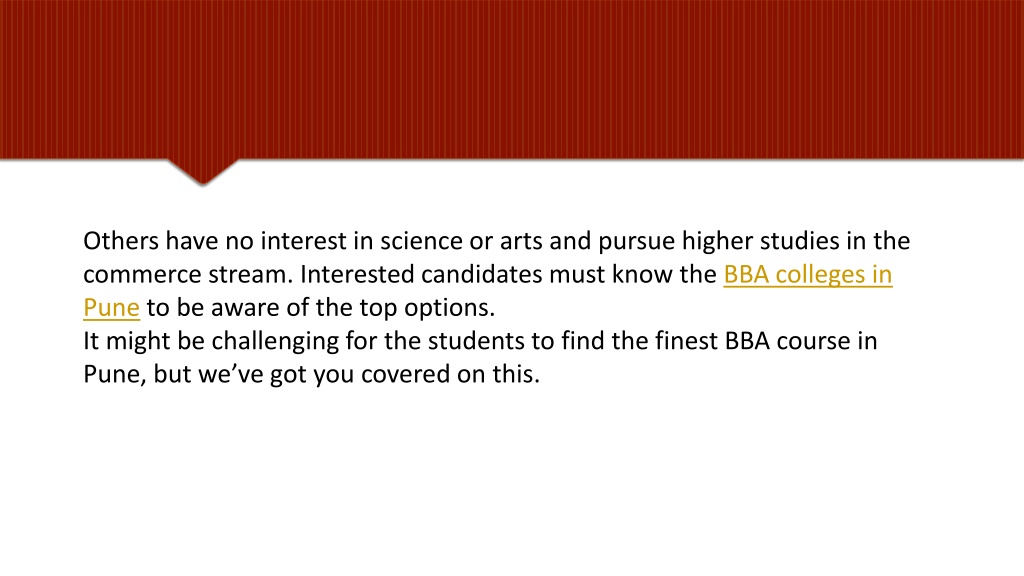Image resolution: width=1024 pixels, height=576 pixels.
Task: Click the underlined "Pune" link text
Action: pos(111,308)
